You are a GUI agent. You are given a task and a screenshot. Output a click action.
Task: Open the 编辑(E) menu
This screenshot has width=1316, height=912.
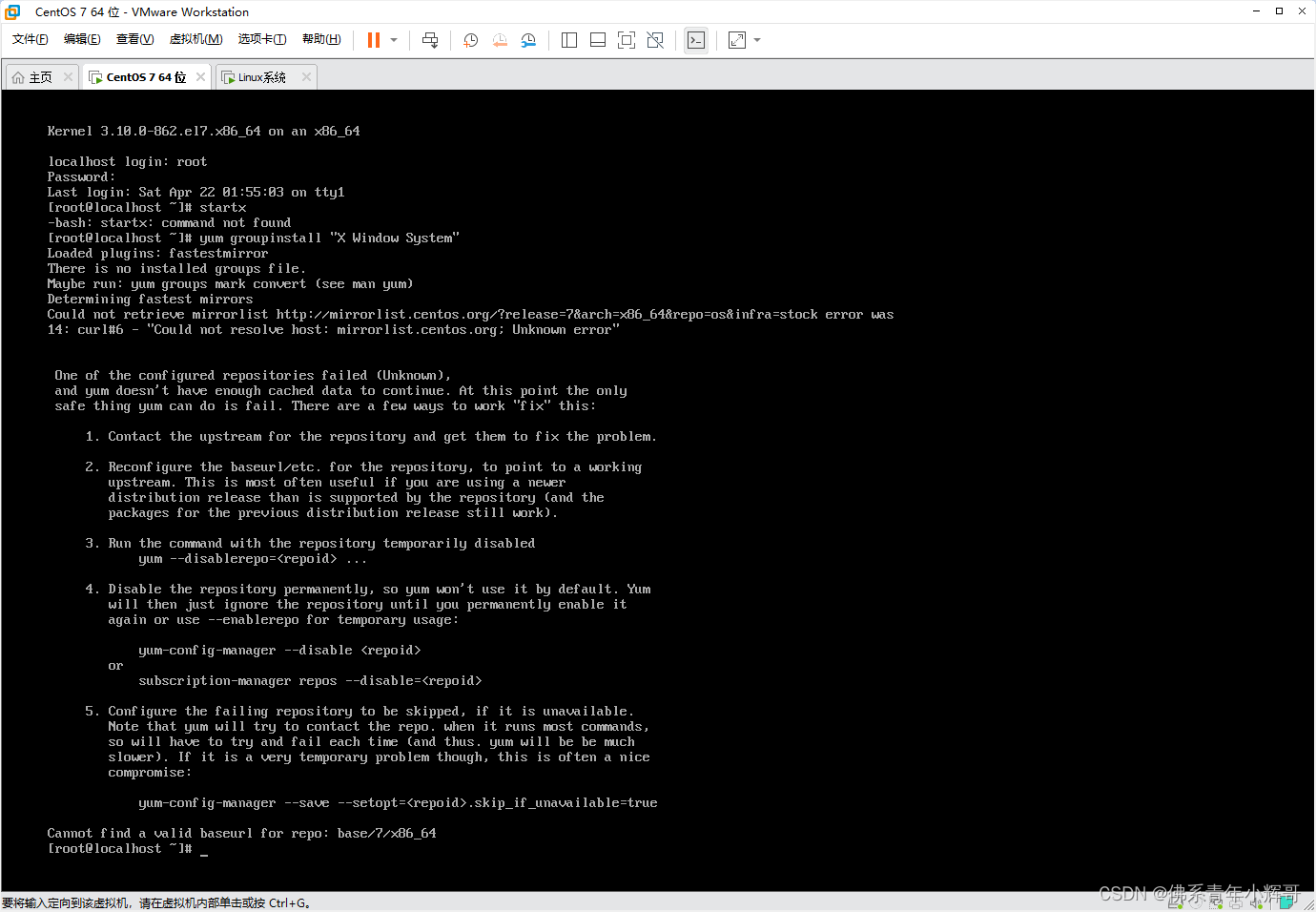tap(82, 39)
